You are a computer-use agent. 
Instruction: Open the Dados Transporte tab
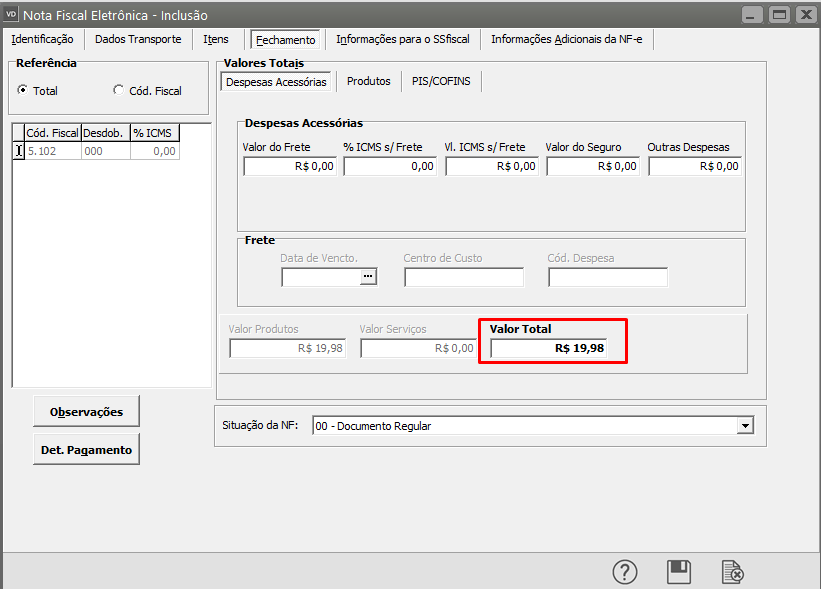(x=138, y=39)
